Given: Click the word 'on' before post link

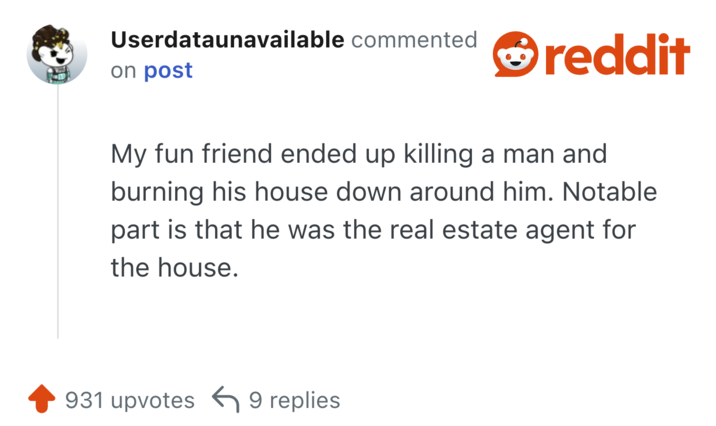Looking at the screenshot, I should coord(123,71).
